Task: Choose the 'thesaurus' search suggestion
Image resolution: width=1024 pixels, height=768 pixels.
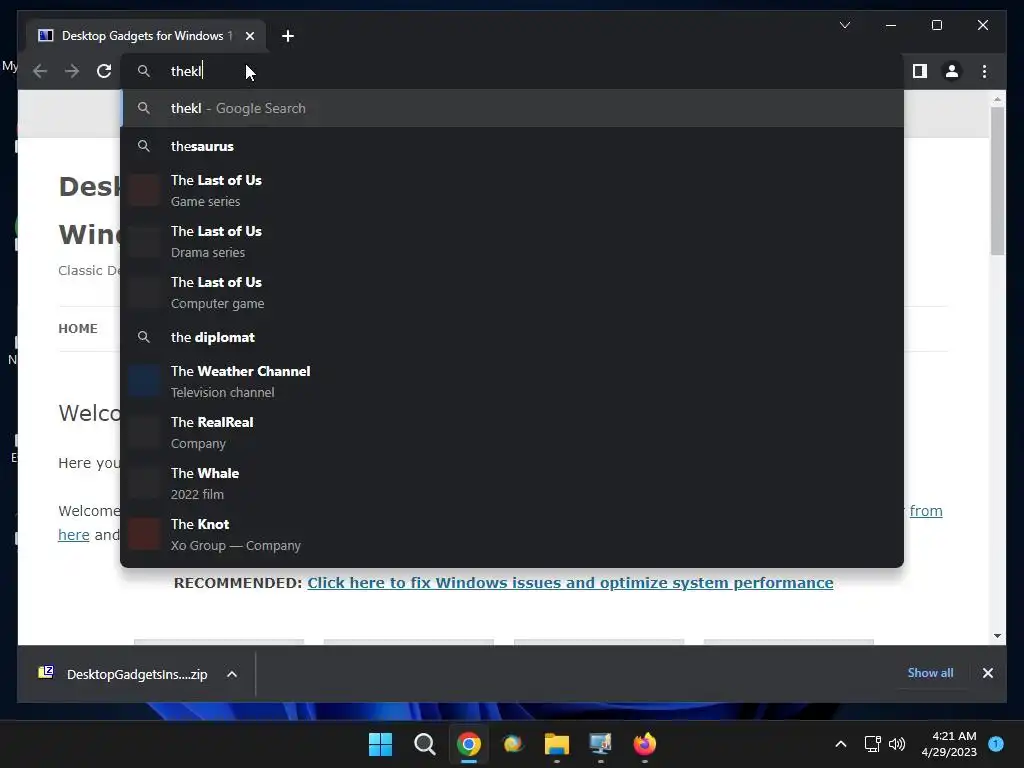Action: (x=512, y=146)
